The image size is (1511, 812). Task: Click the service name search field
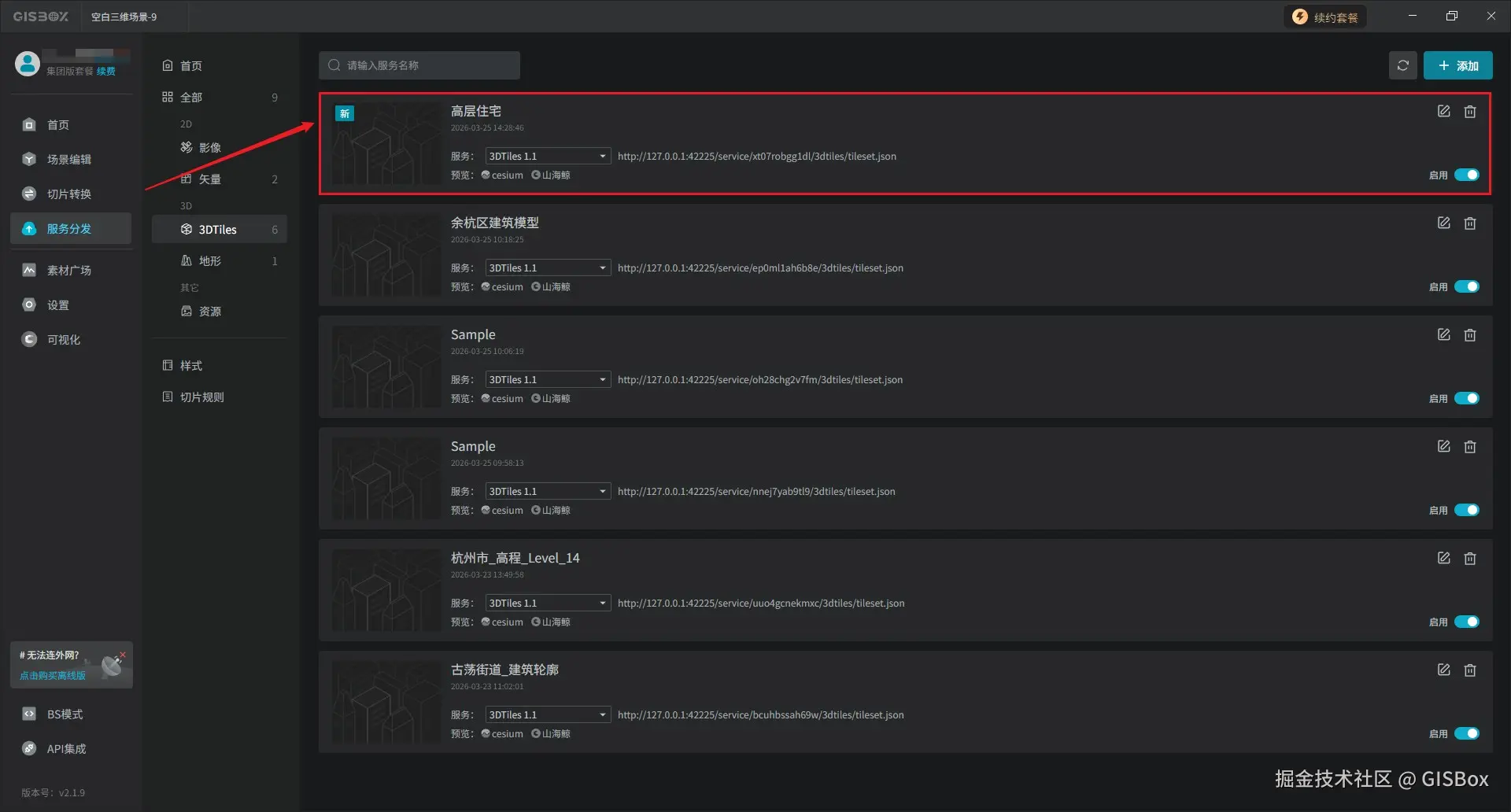[419, 65]
